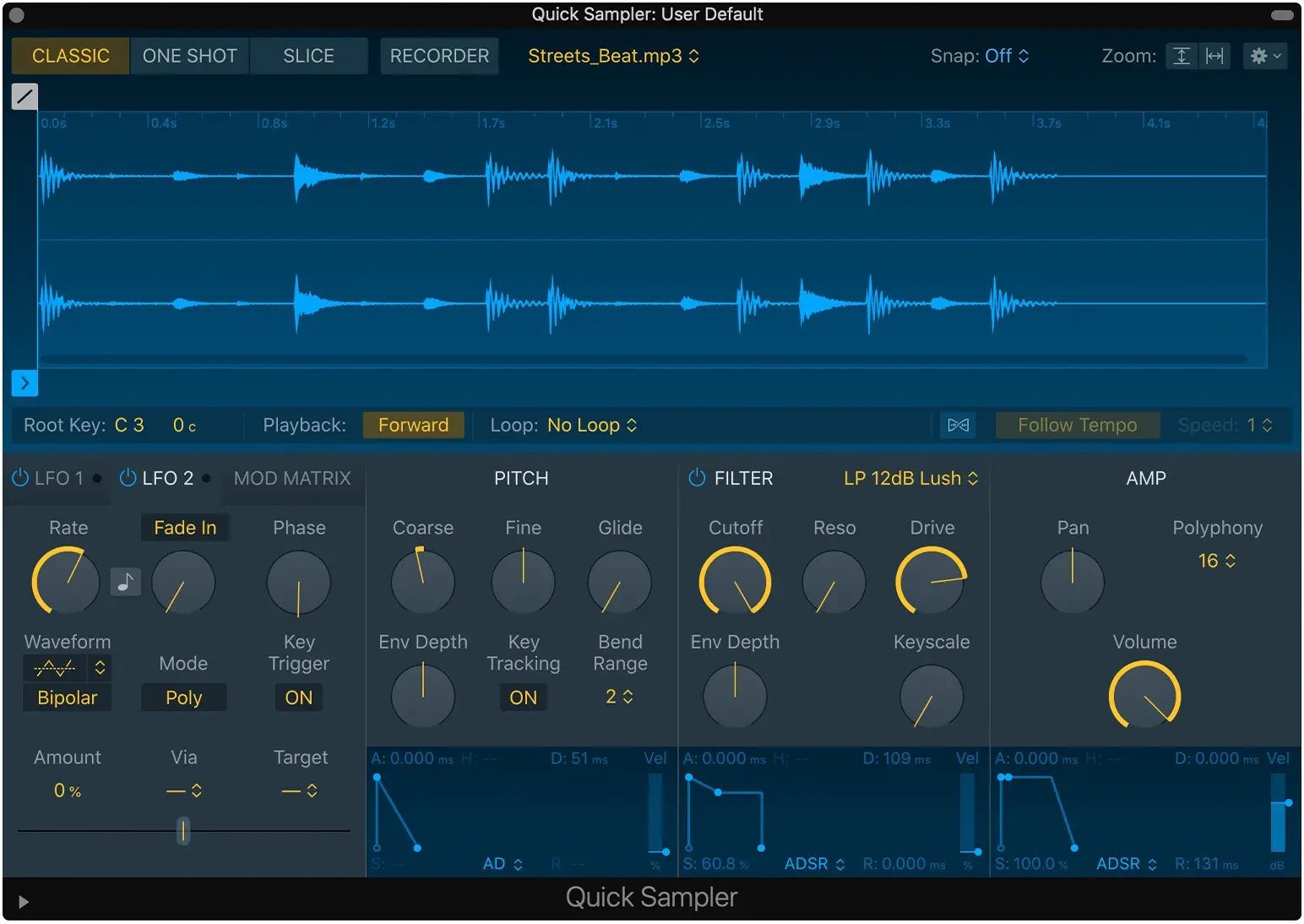The image size is (1304, 924).
Task: Click the horizontal zoom icon
Action: click(1214, 56)
